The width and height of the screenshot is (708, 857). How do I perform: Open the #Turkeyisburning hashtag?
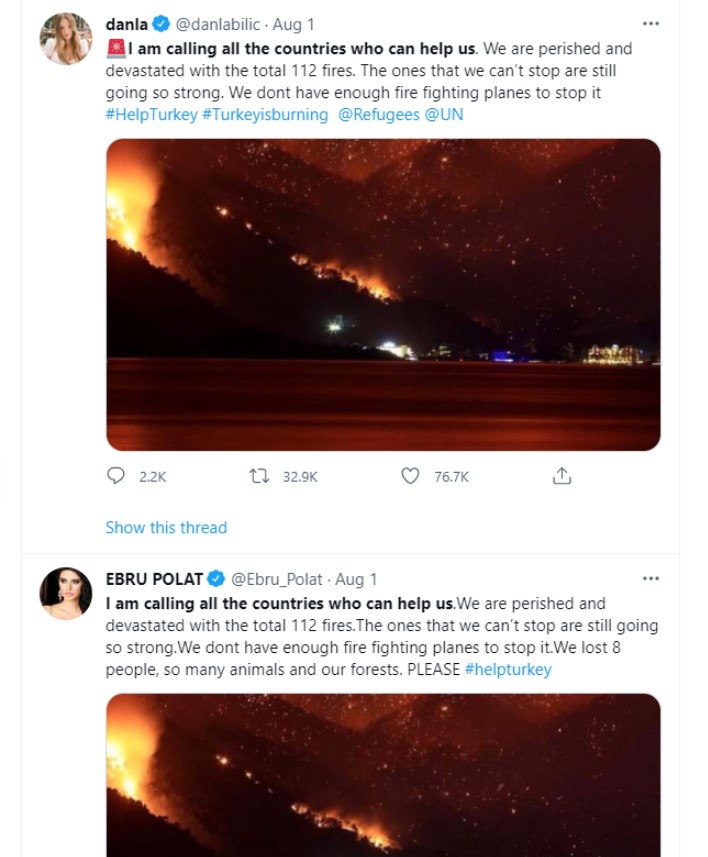point(264,115)
